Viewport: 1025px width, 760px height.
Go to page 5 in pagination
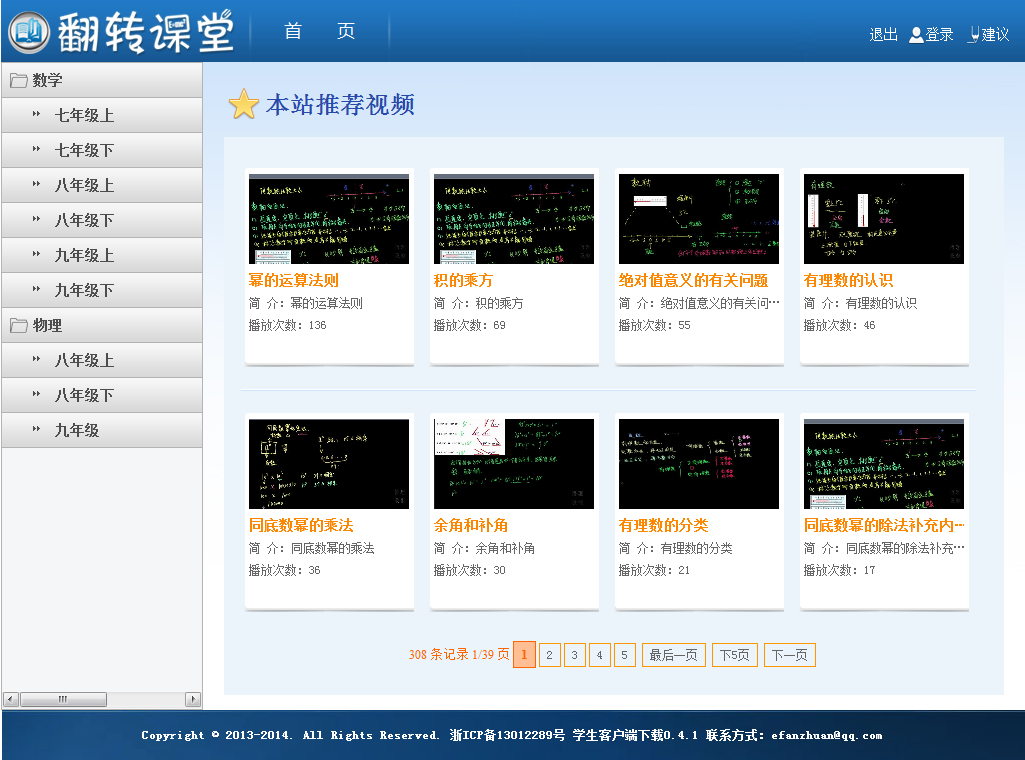click(x=624, y=655)
